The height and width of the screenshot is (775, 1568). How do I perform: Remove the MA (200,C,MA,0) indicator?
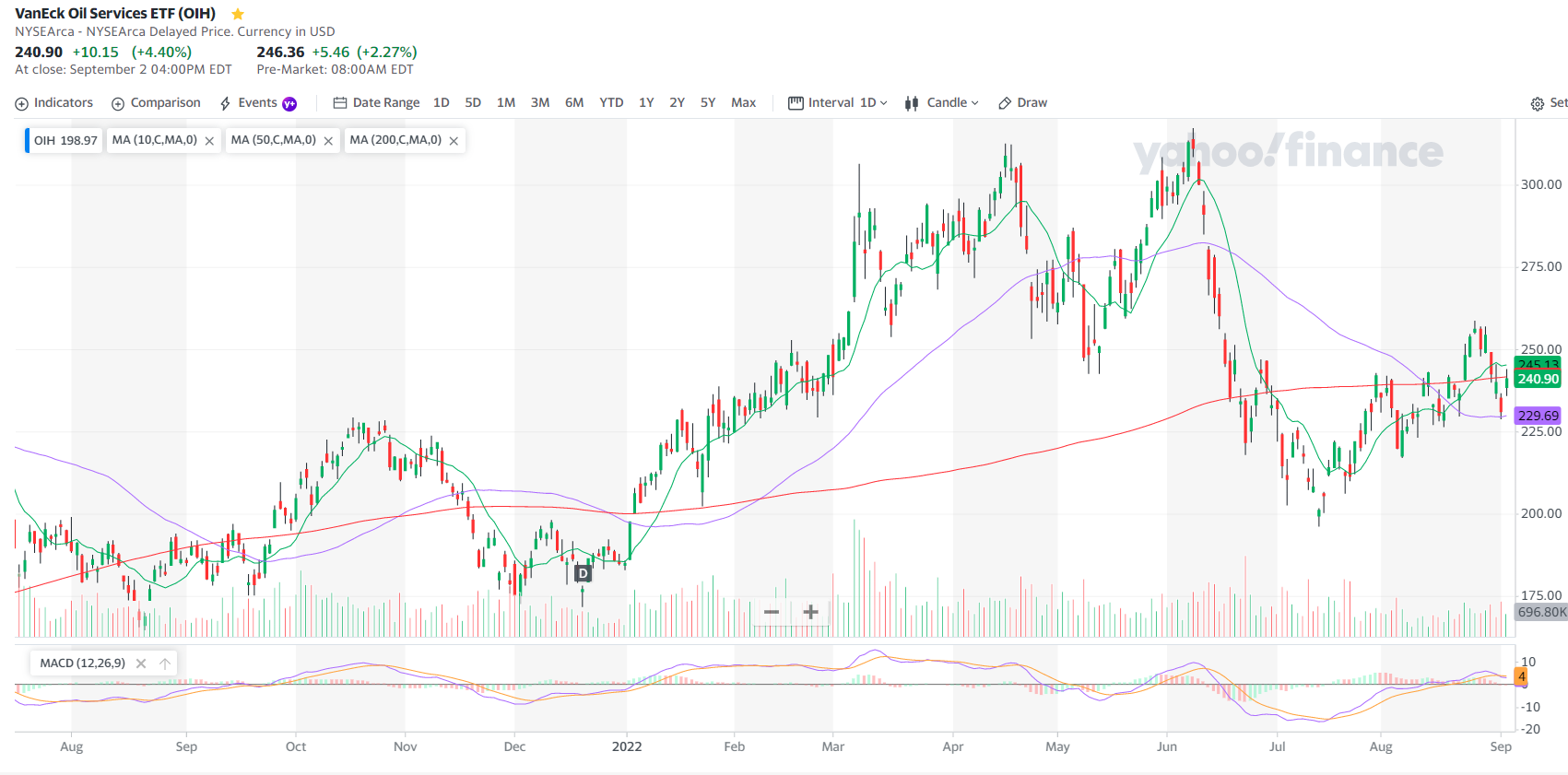[x=454, y=141]
